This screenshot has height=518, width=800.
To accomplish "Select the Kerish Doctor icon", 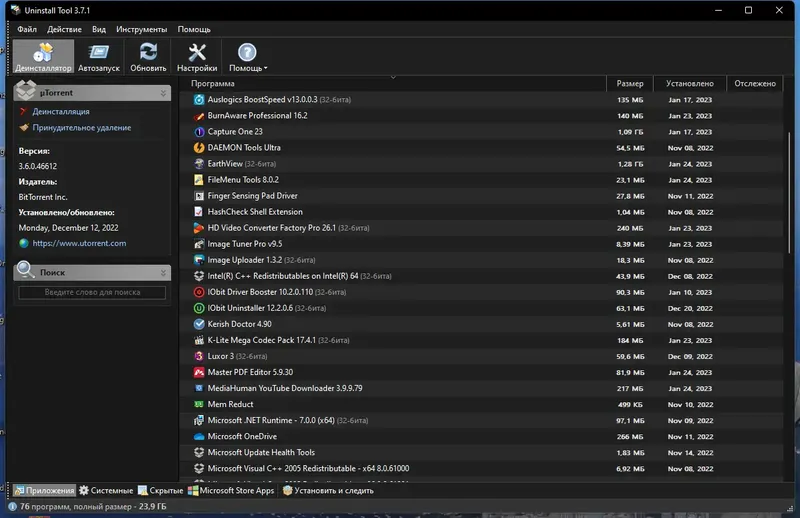I will pos(199,324).
